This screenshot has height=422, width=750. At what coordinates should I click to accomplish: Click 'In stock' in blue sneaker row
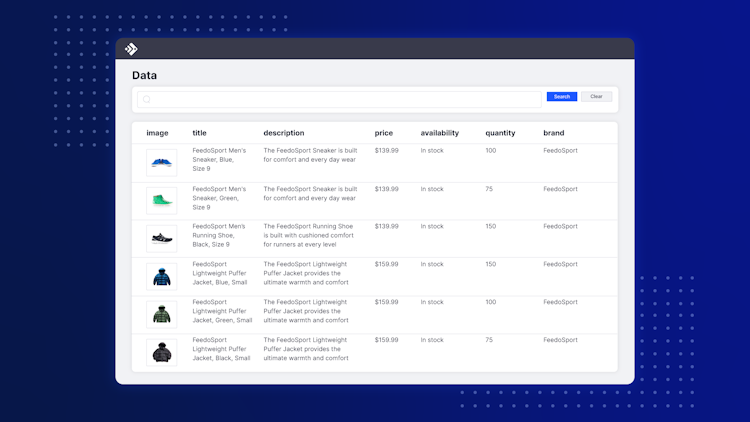(432, 151)
